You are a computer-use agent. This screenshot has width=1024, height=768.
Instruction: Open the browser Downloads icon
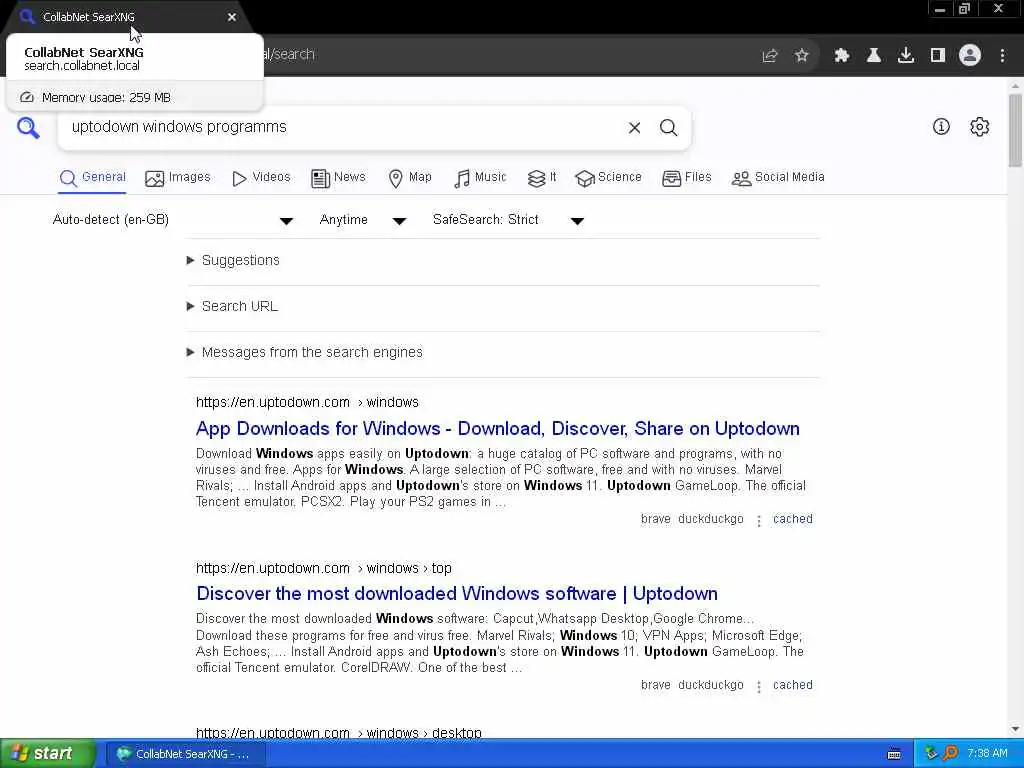[906, 56]
